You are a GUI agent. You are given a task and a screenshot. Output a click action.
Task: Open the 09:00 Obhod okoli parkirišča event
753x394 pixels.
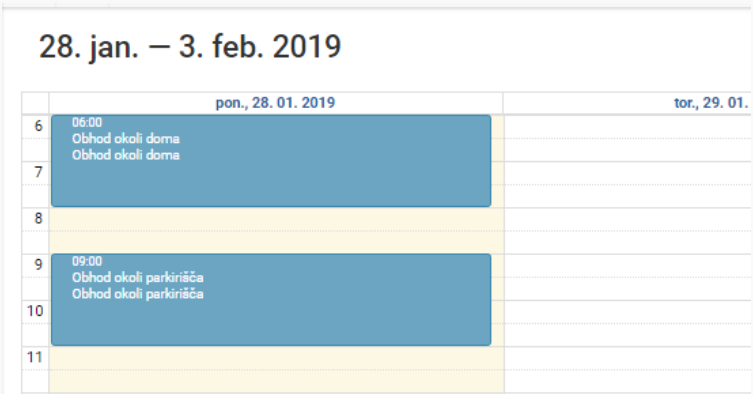tap(271, 300)
